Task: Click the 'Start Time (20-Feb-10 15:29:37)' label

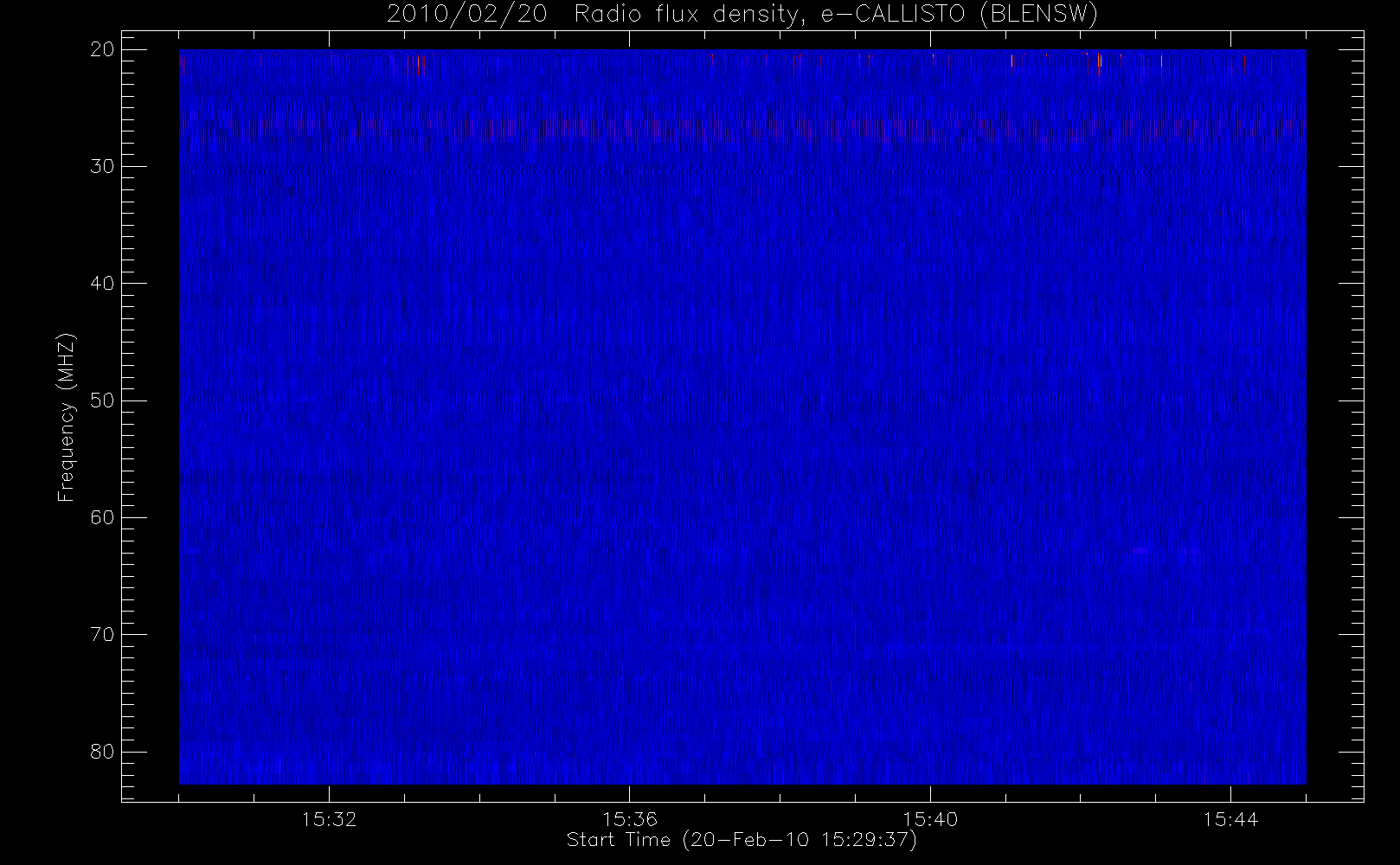Action: 742,840
